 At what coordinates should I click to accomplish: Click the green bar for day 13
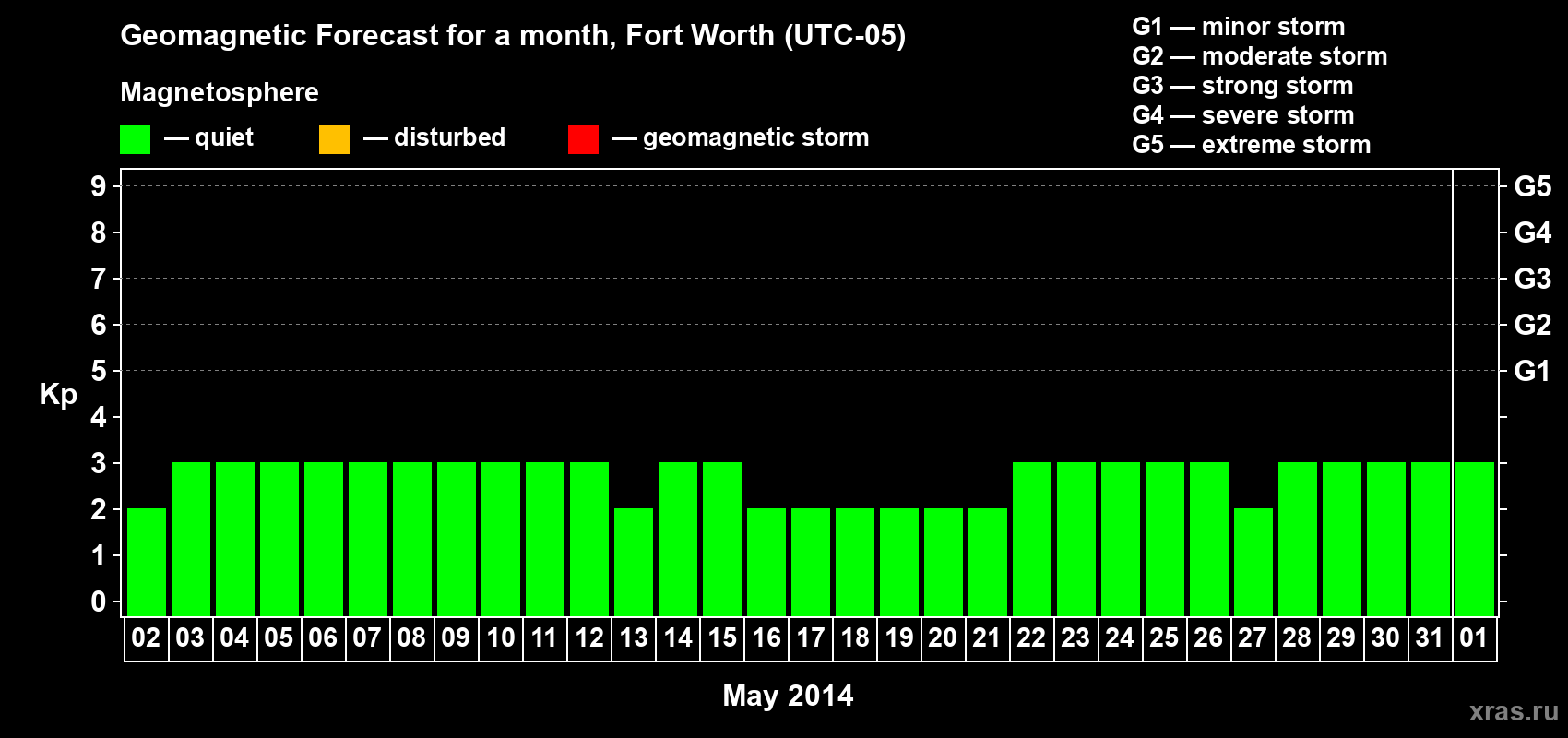(634, 562)
